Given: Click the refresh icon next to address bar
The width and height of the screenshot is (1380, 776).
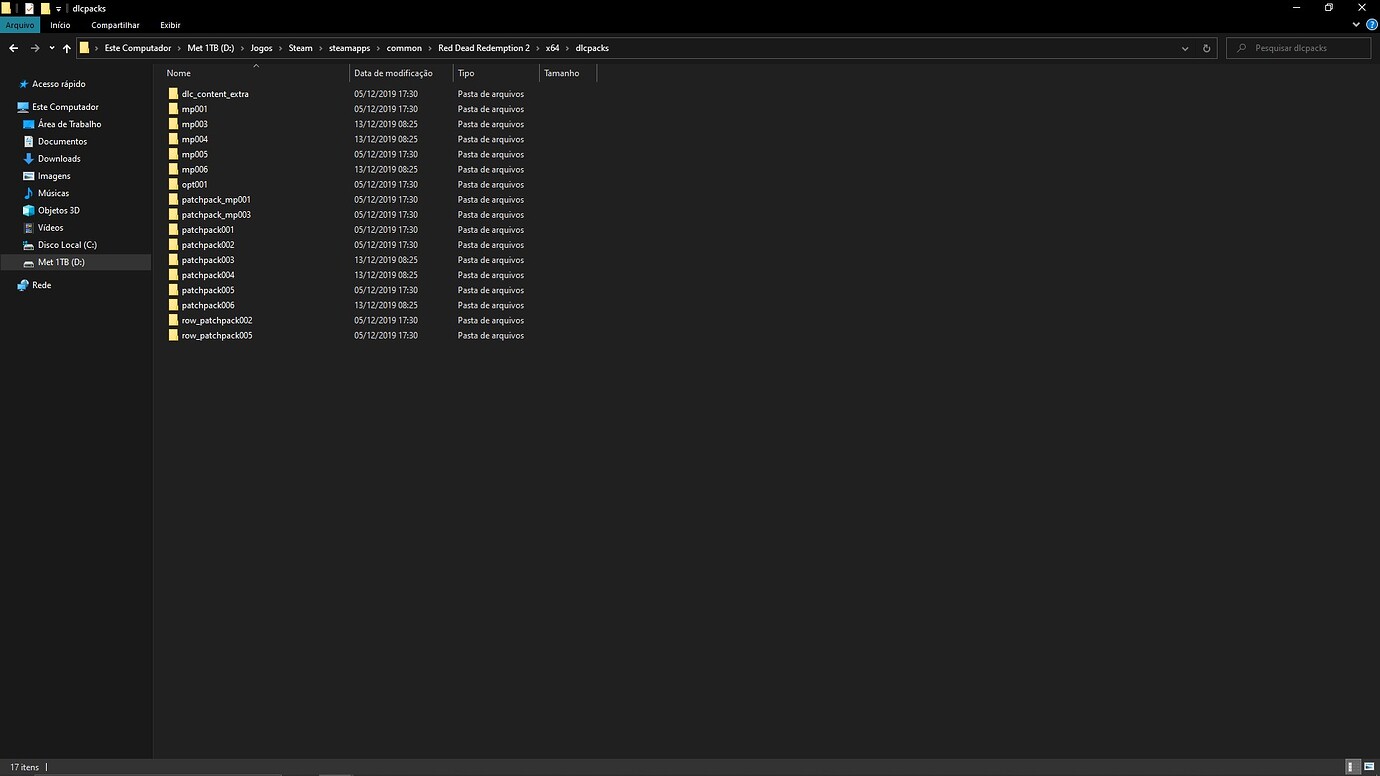Looking at the screenshot, I should [1206, 48].
